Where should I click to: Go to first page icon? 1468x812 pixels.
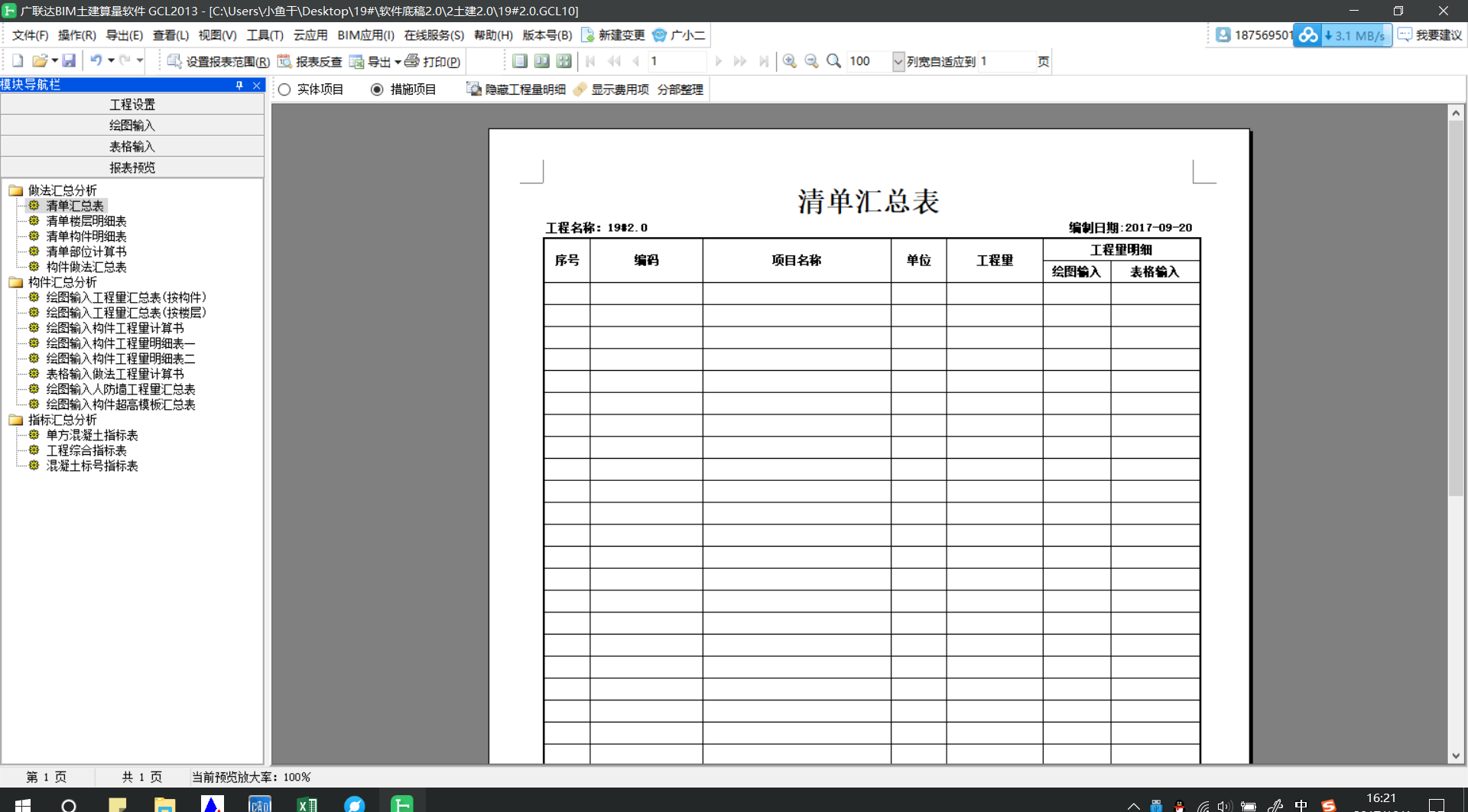pos(591,61)
